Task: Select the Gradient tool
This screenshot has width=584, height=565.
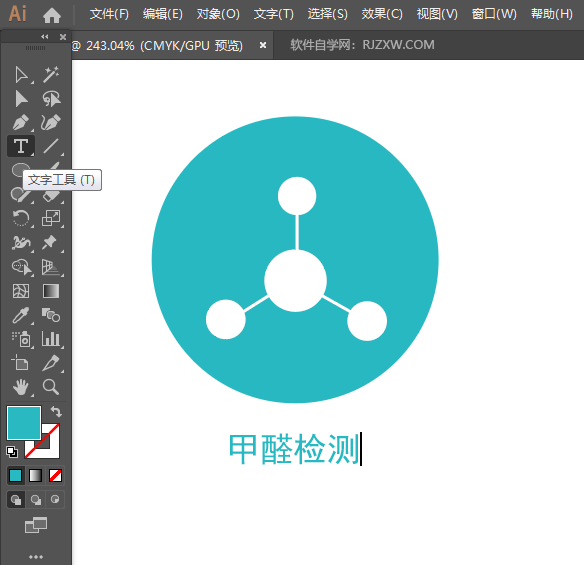Action: tap(51, 291)
